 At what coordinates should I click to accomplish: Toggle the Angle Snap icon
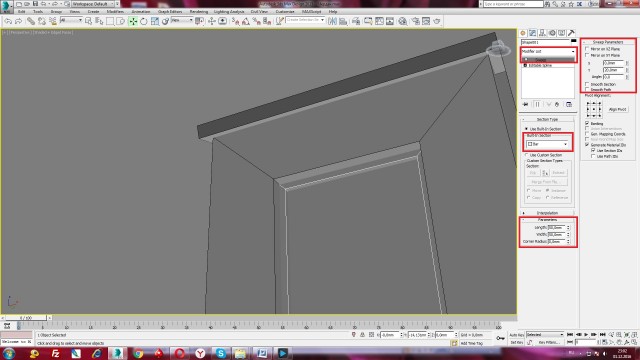pyautogui.click(x=246, y=21)
